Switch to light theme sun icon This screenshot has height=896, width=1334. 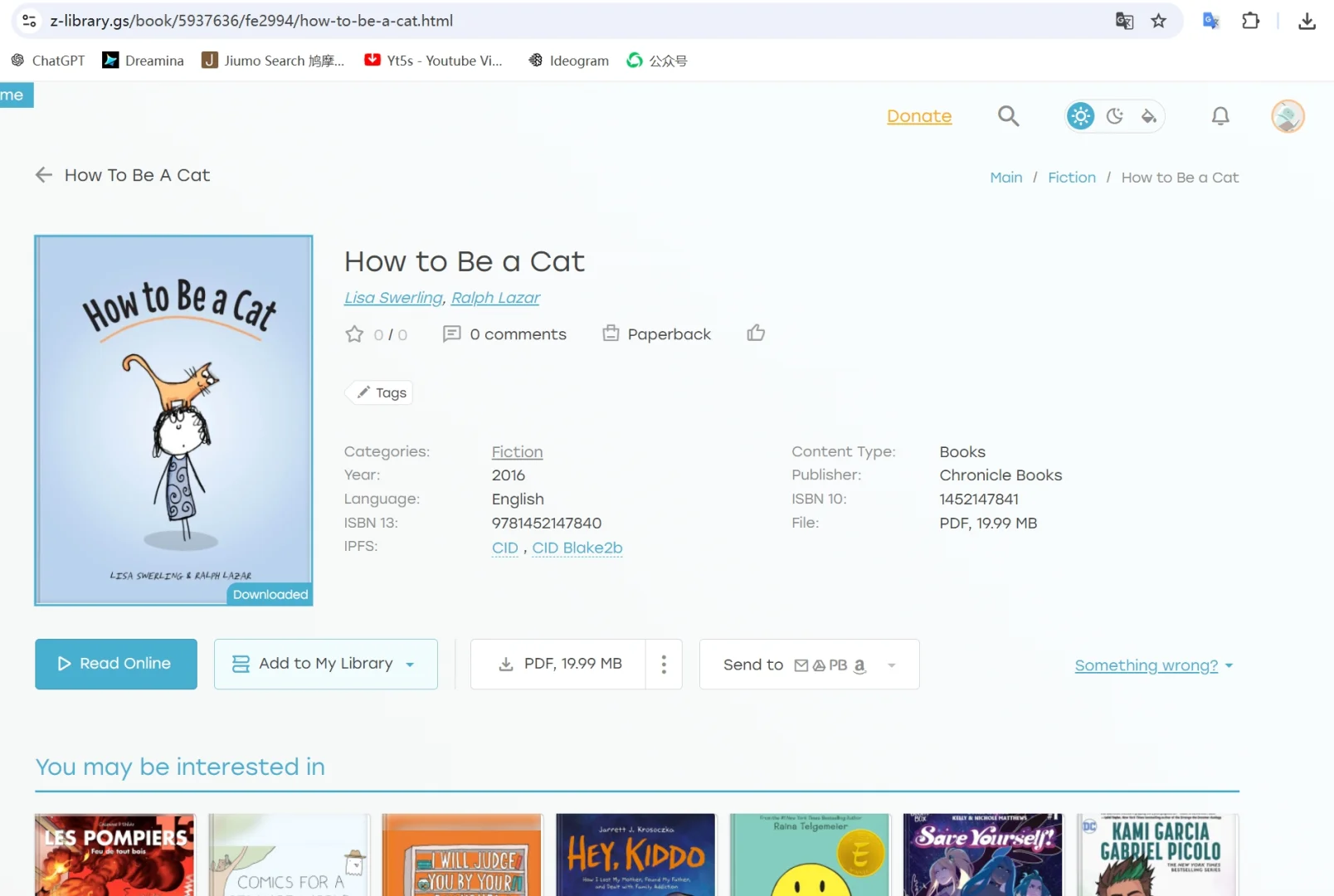point(1081,116)
